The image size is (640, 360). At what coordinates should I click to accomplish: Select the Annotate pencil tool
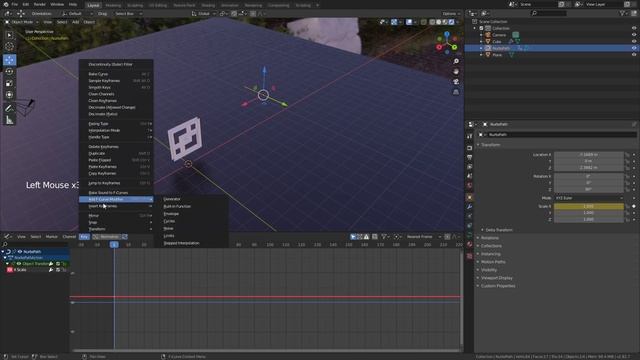(9, 108)
